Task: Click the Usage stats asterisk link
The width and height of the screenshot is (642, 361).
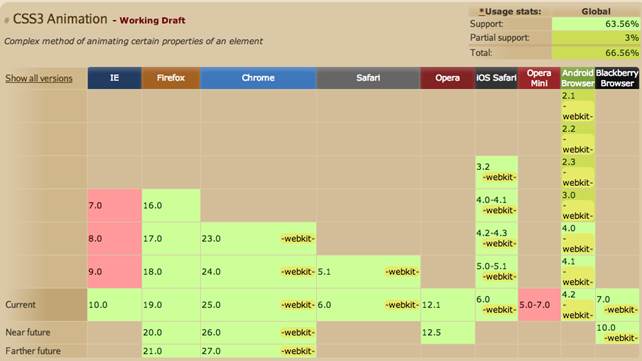Action: click(x=482, y=11)
